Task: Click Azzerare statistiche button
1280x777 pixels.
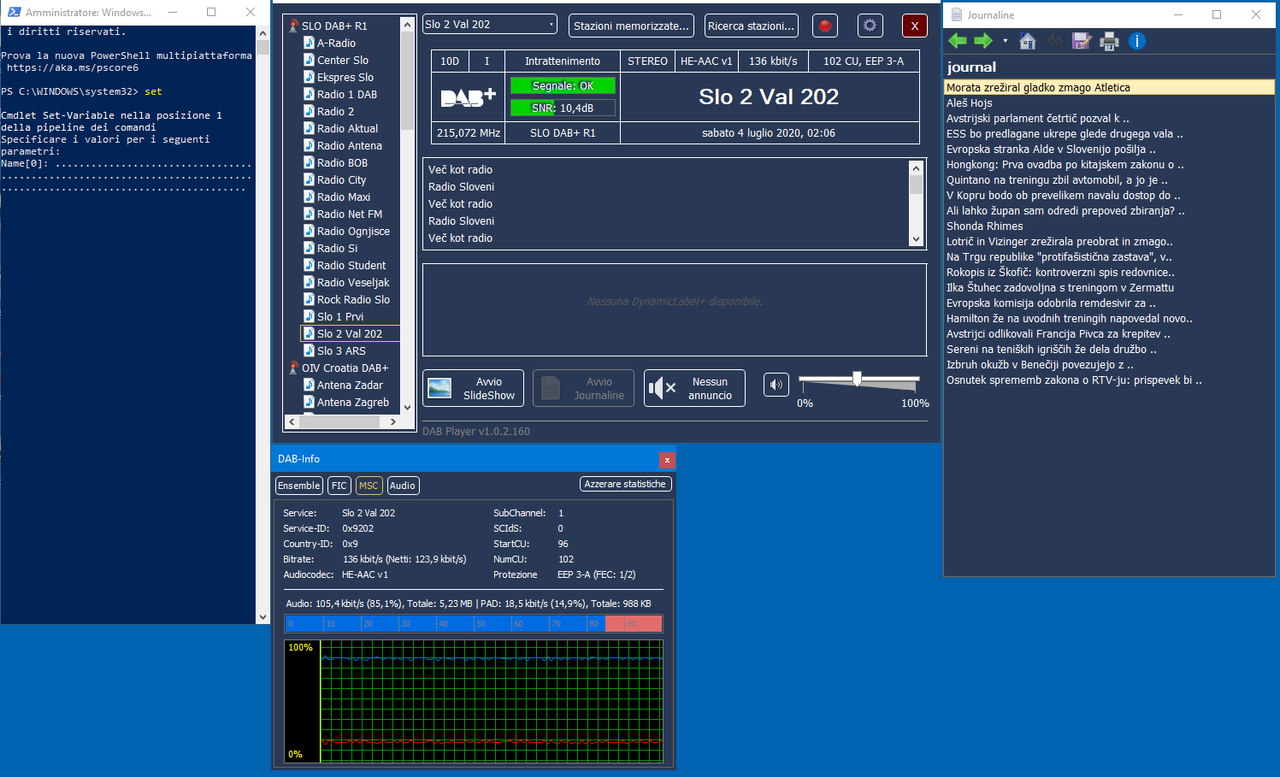Action: 625,484
